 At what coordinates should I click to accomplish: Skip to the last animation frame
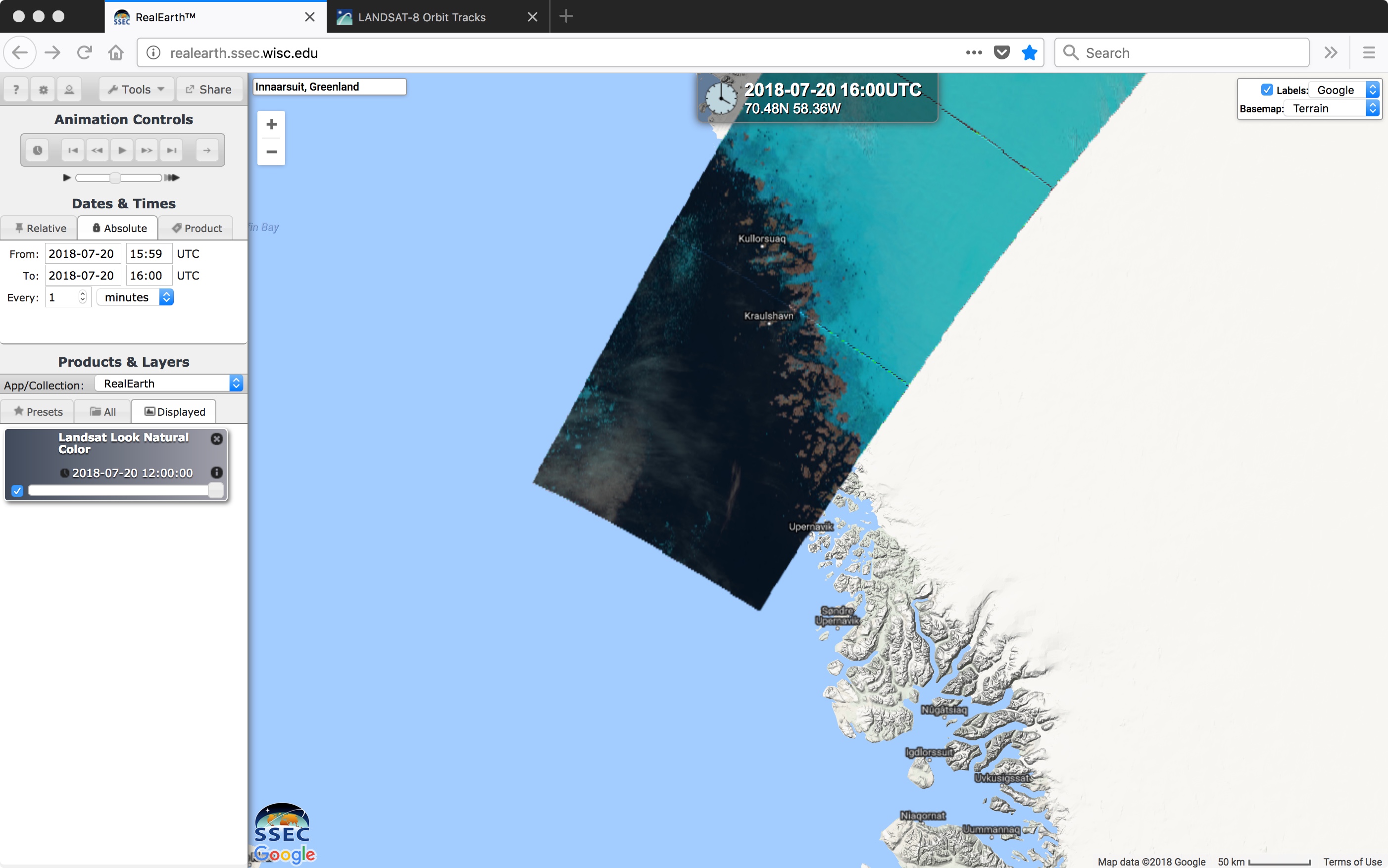click(x=171, y=150)
